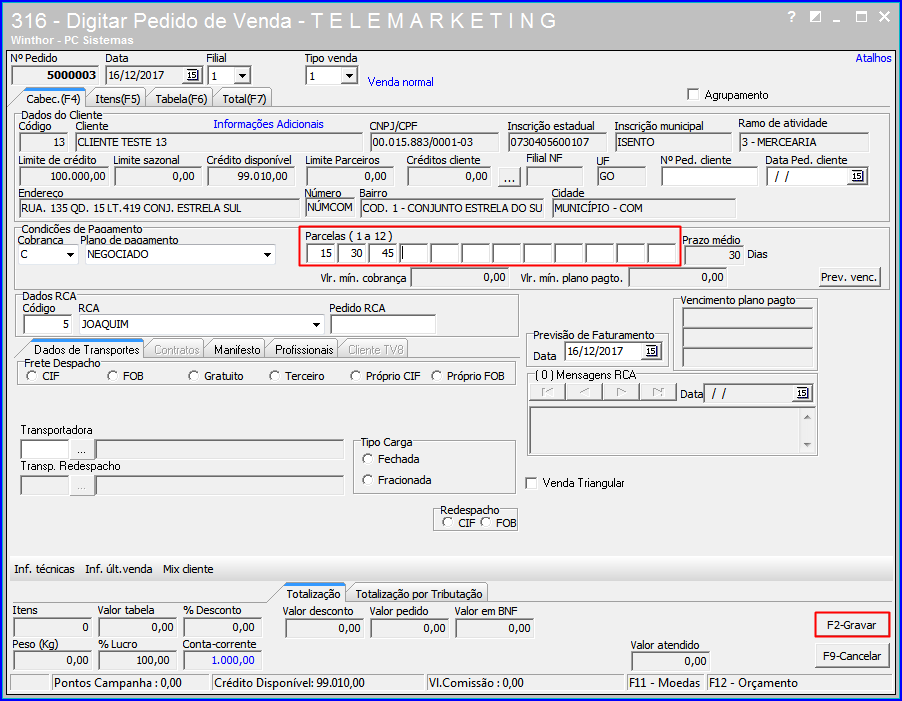The width and height of the screenshot is (902, 701).
Task: Click first Parcelas field containing 15
Action: tap(320, 253)
